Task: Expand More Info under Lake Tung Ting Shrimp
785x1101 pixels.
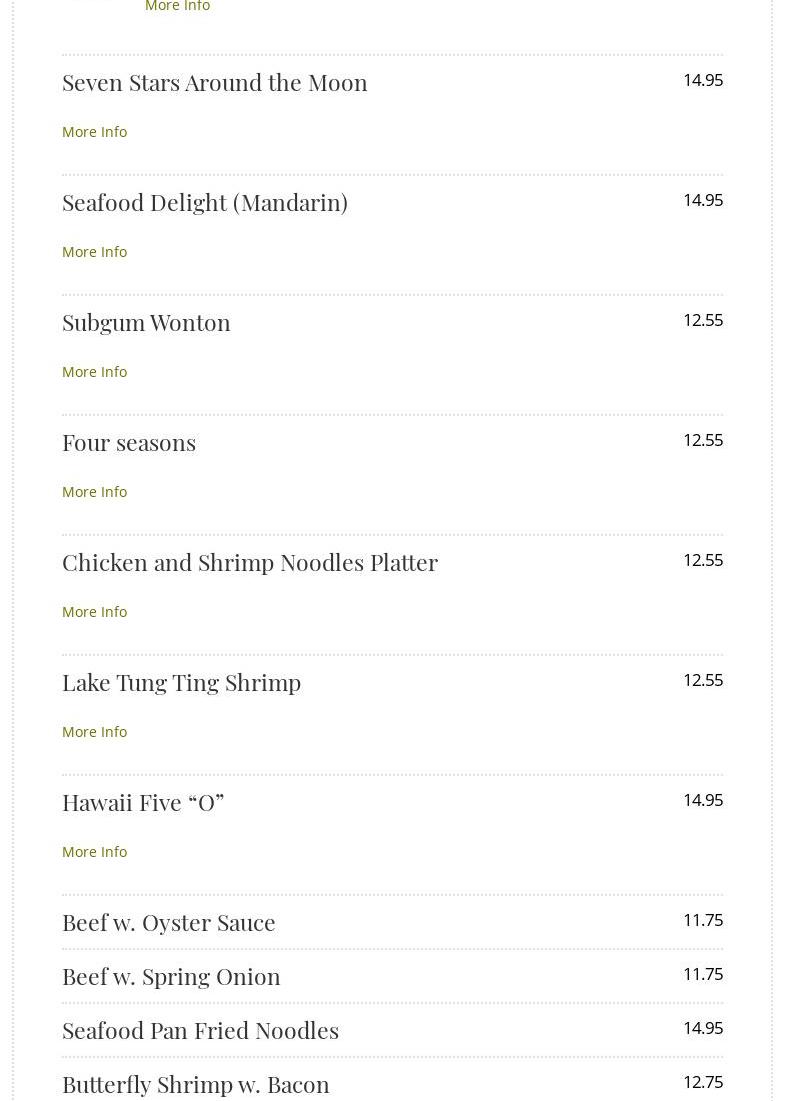Action: point(94,732)
